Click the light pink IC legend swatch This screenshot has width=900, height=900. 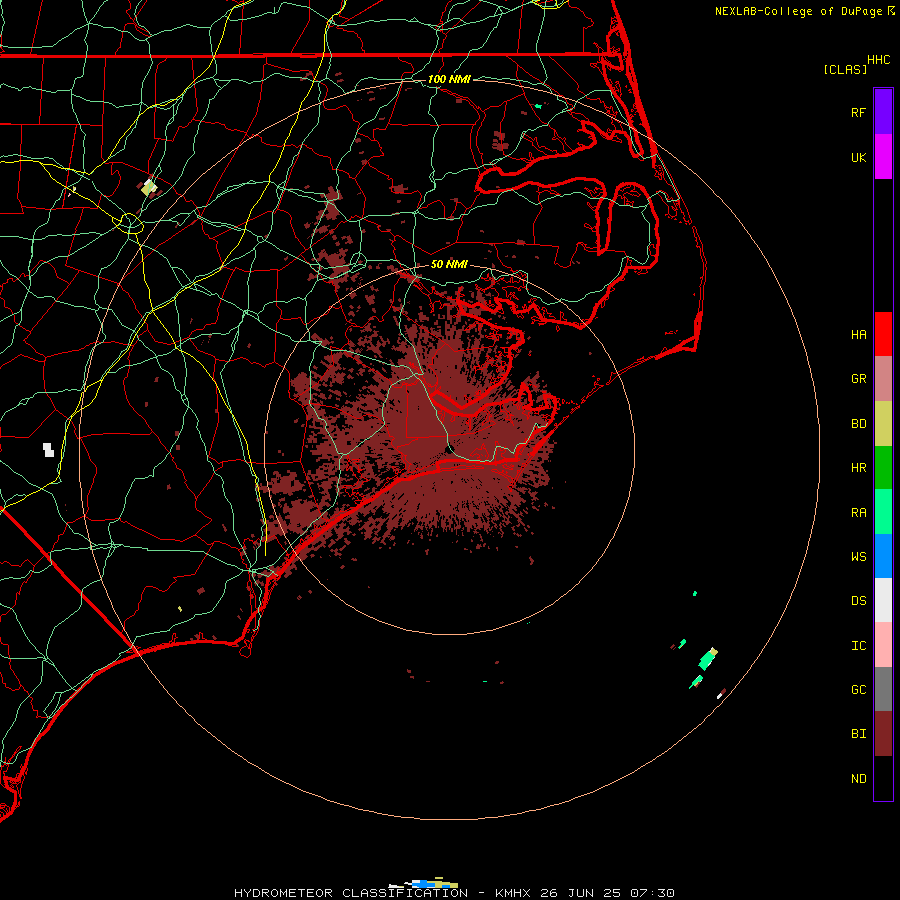coord(883,645)
